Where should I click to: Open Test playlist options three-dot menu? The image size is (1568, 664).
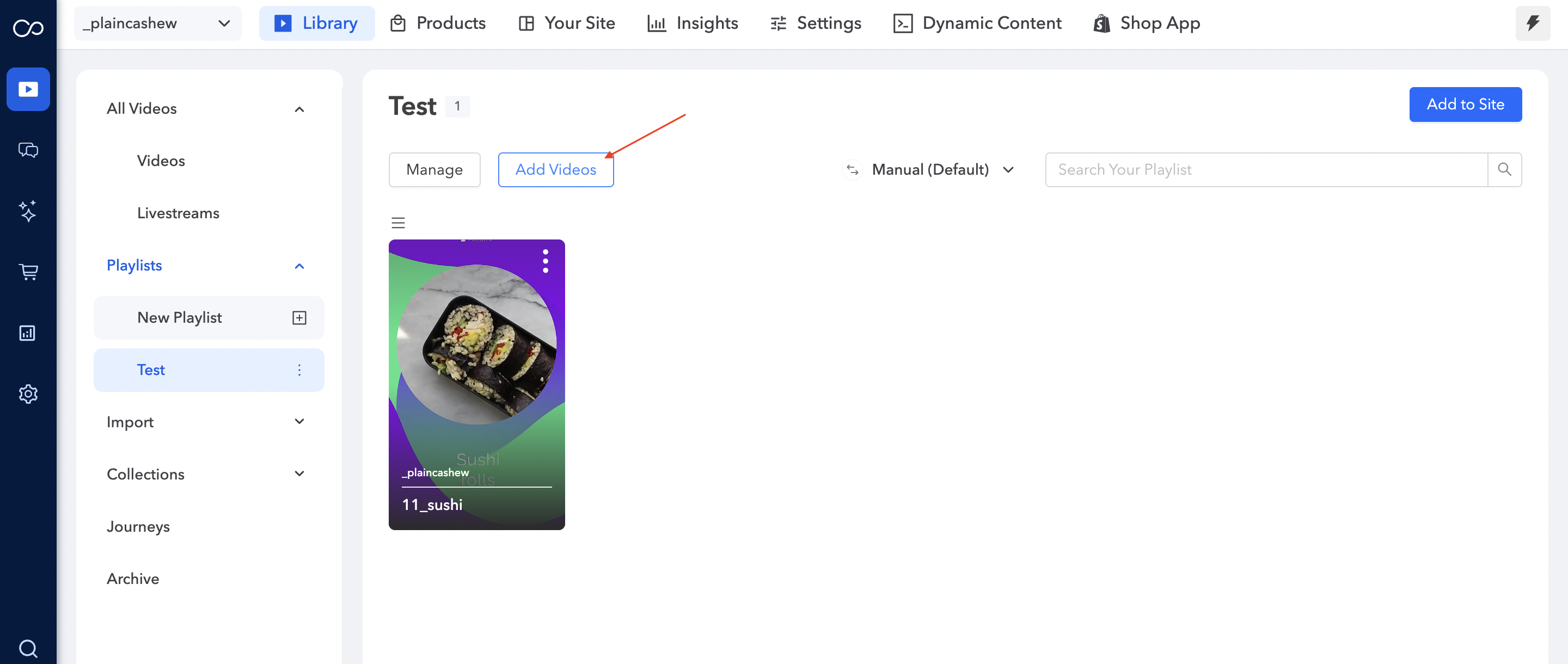pyautogui.click(x=299, y=370)
